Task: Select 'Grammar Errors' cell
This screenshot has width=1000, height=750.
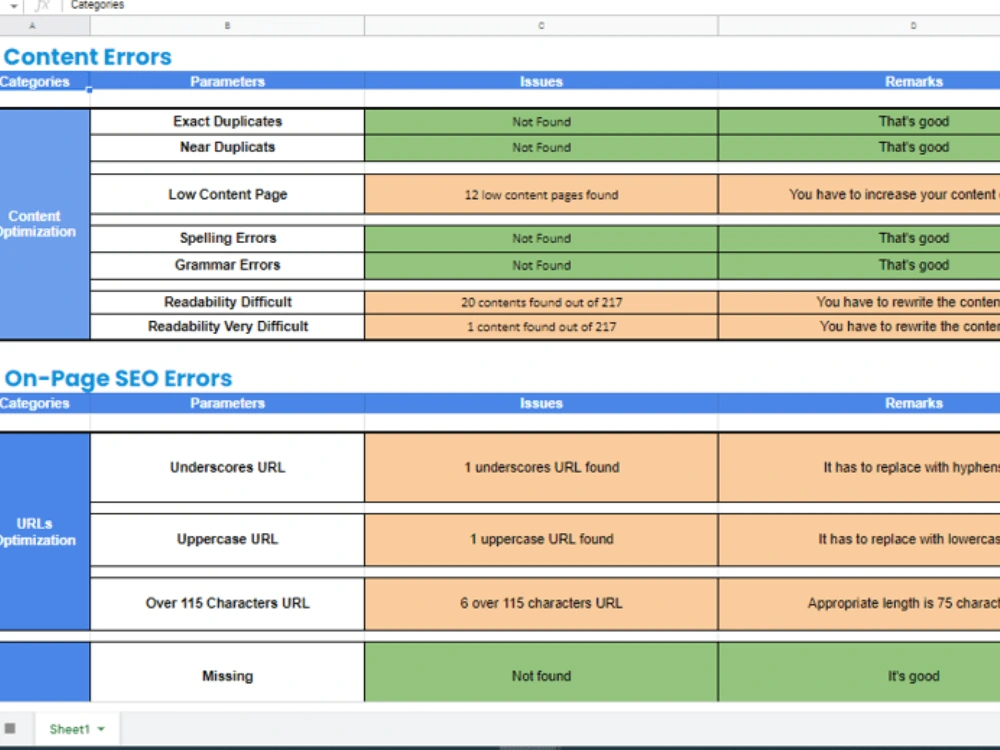Action: [227, 265]
